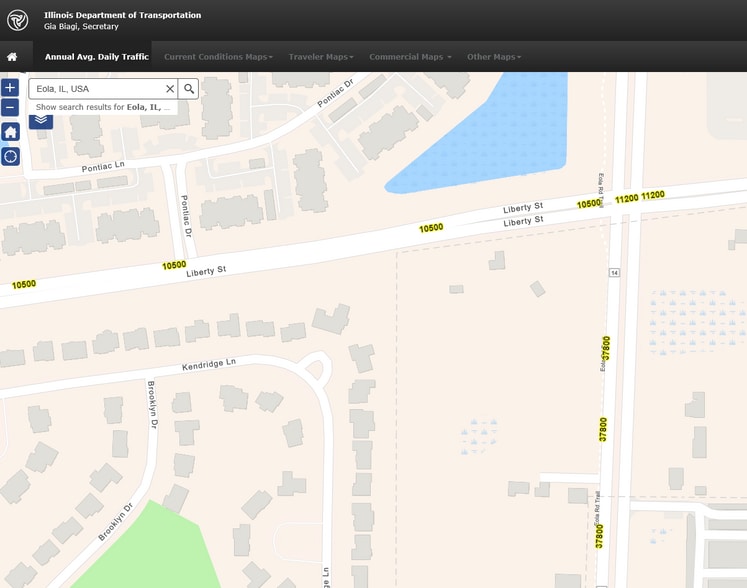Choose the 'Show search results for Eola' suggestion

click(102, 107)
